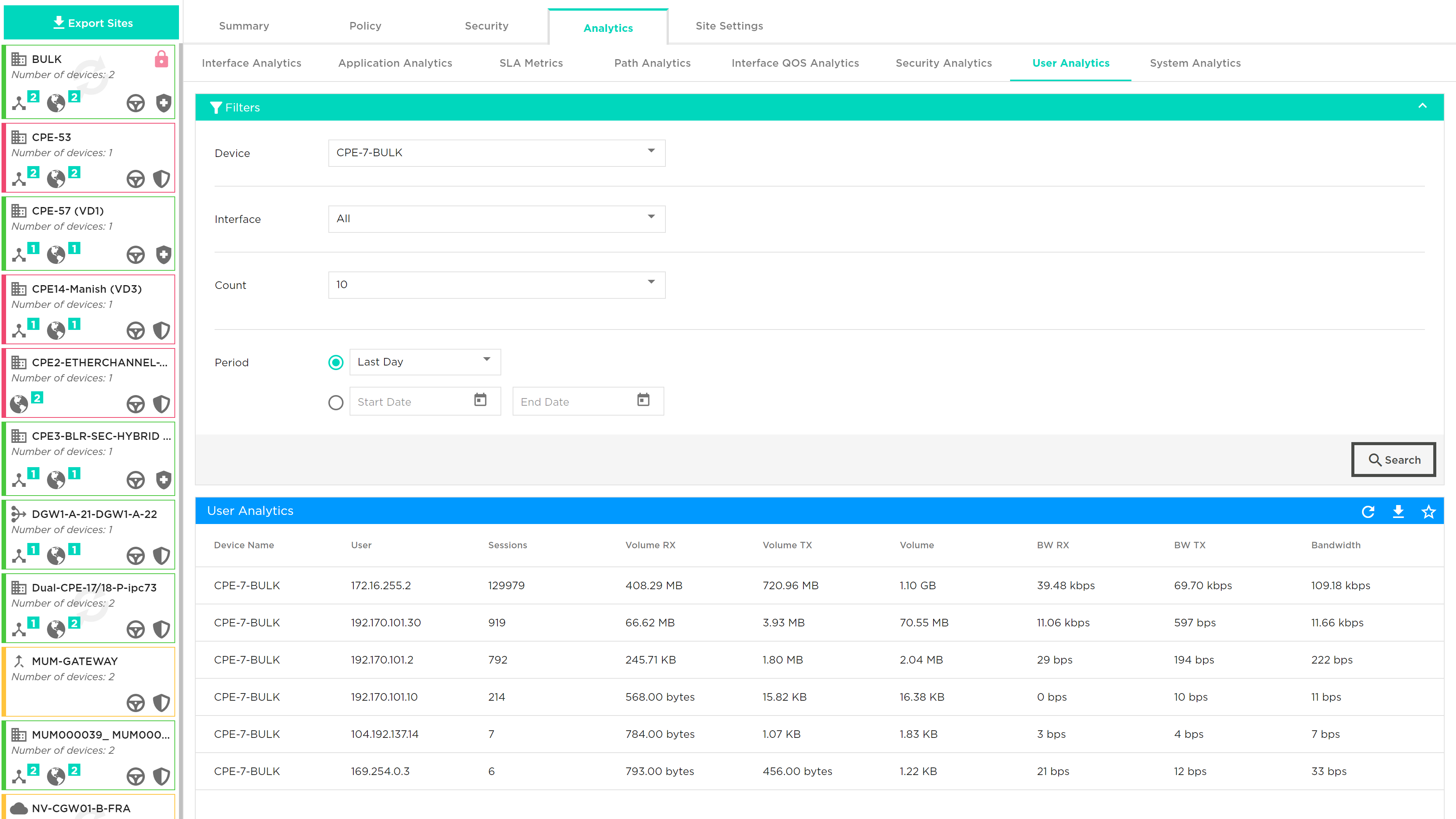Click the shield icon on MUM-GATEWAY site
1456x819 pixels.
[162, 703]
